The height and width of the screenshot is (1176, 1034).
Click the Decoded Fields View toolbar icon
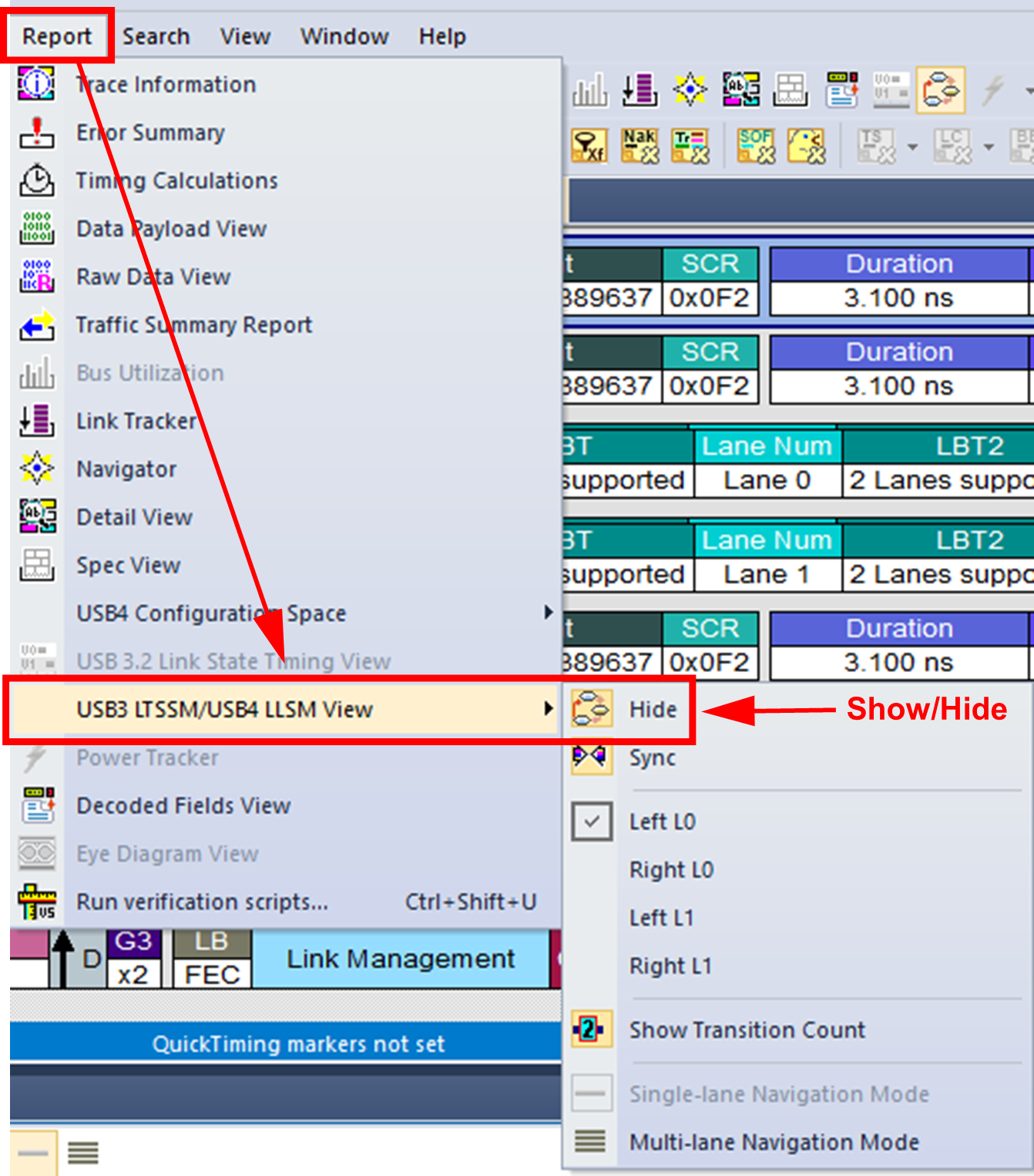841,89
